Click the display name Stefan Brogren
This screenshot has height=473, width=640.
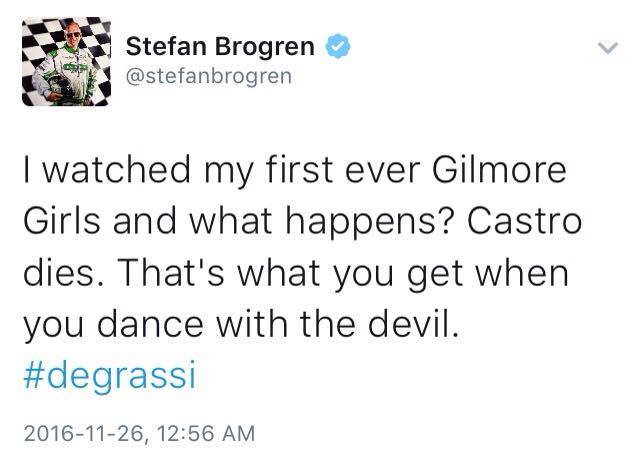(x=220, y=46)
